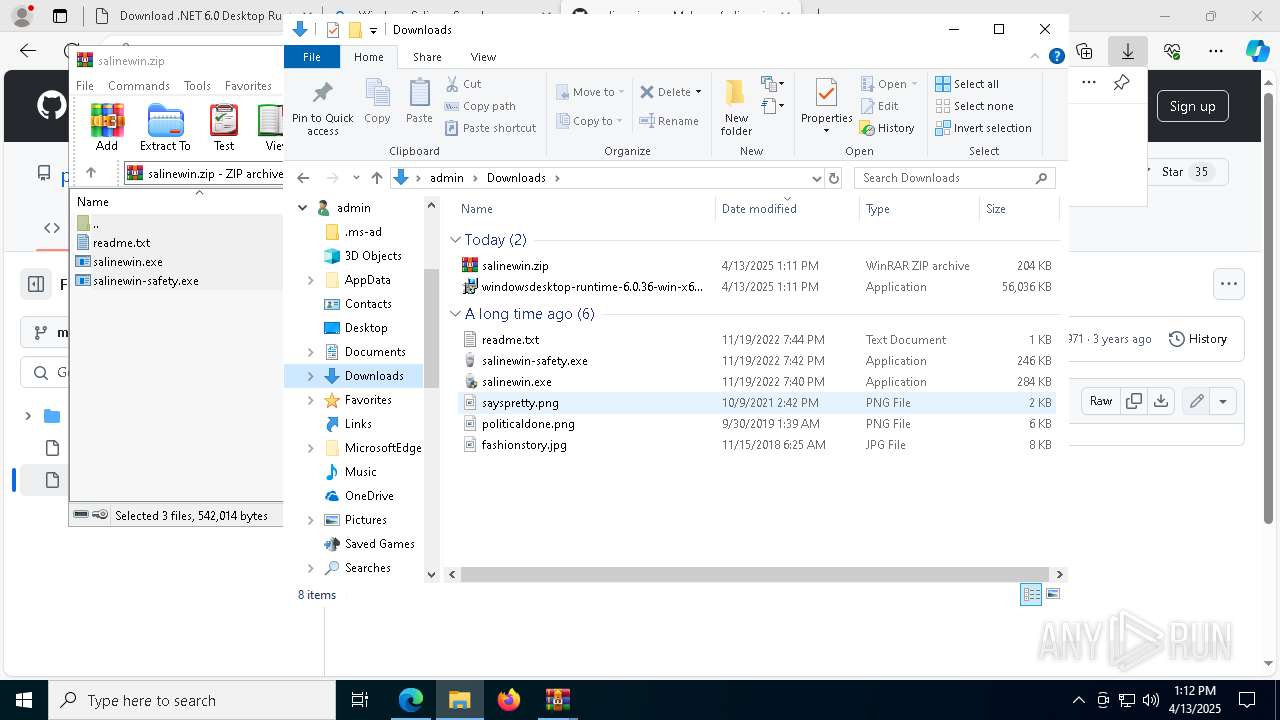Open the File tab in Explorer
The image size is (1280, 720).
coord(312,57)
